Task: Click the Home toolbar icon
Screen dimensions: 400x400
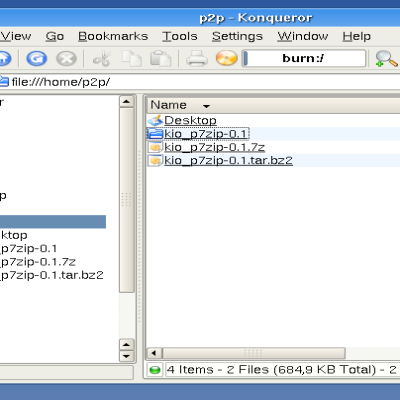Action: click(x=5, y=59)
